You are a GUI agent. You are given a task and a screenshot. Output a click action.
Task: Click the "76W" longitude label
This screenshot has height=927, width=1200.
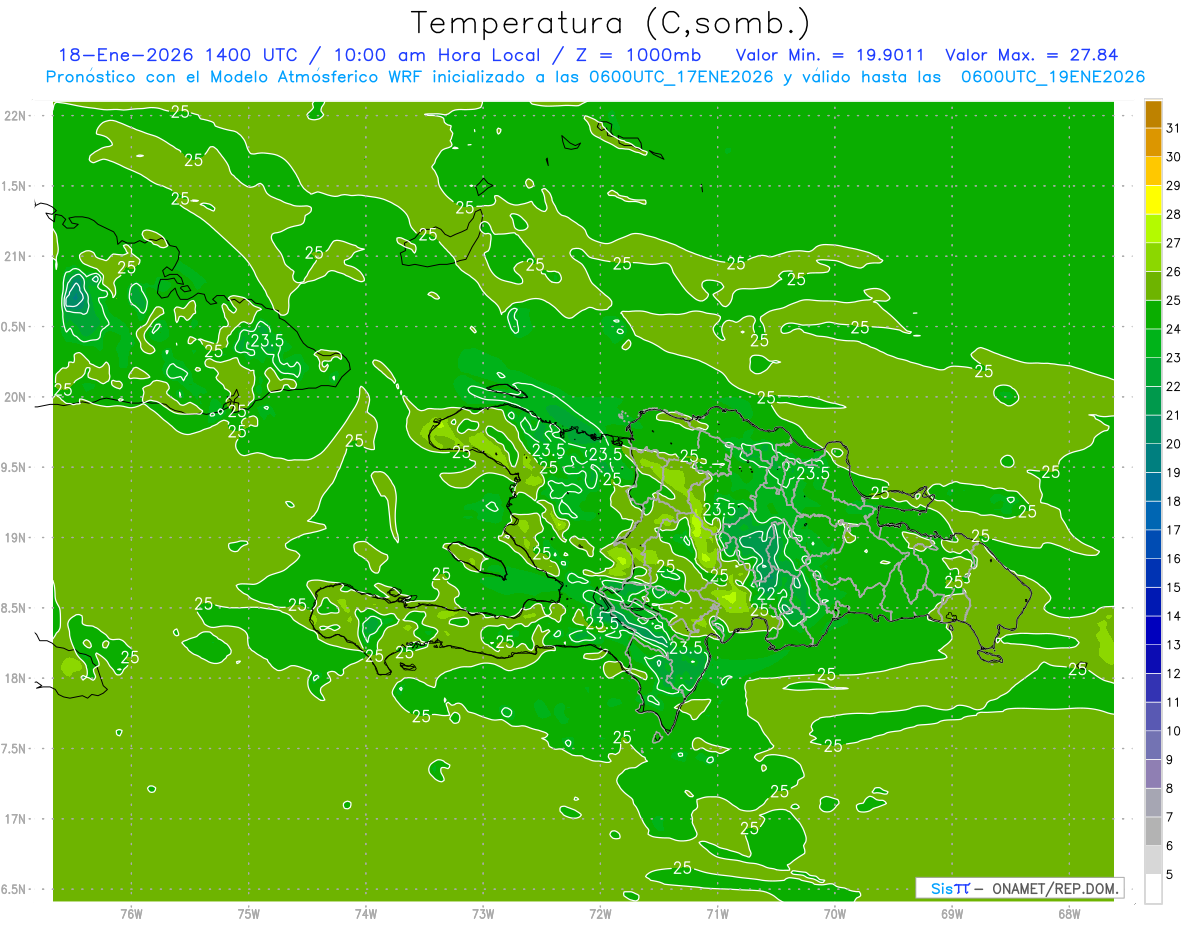131,913
